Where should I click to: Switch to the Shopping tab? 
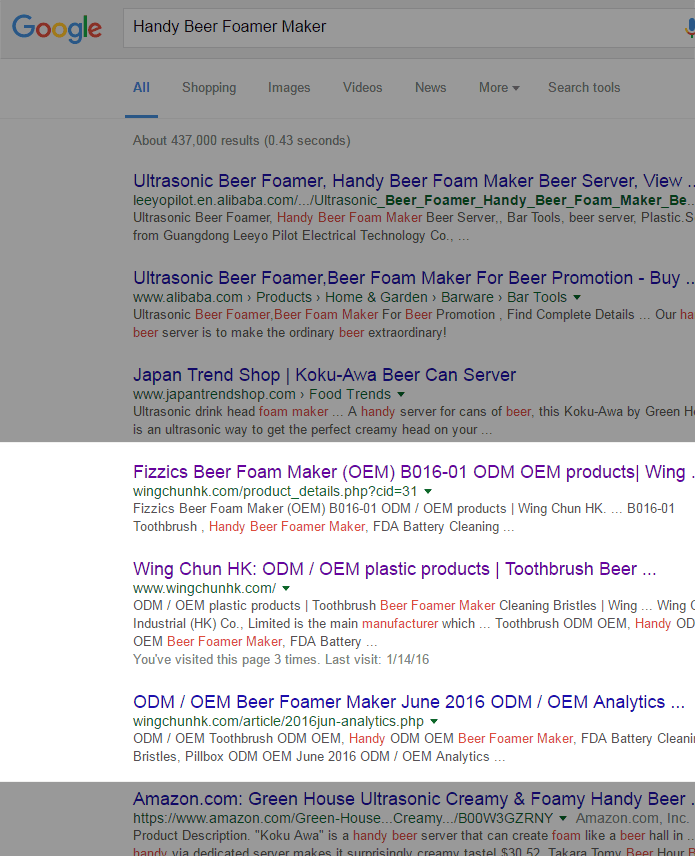(209, 87)
